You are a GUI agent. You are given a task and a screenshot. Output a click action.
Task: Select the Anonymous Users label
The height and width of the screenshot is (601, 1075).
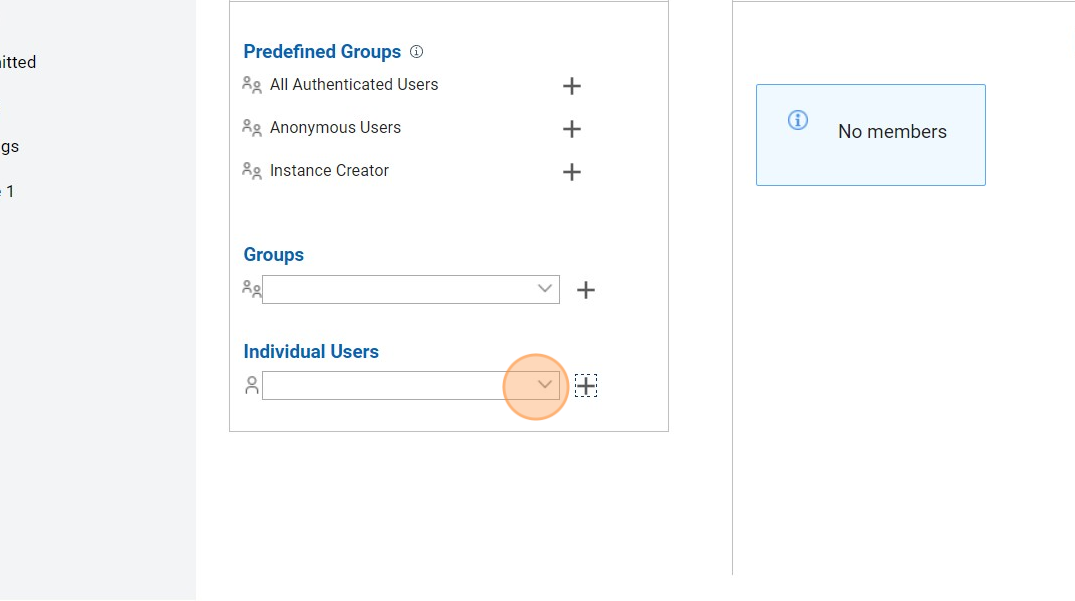click(335, 128)
